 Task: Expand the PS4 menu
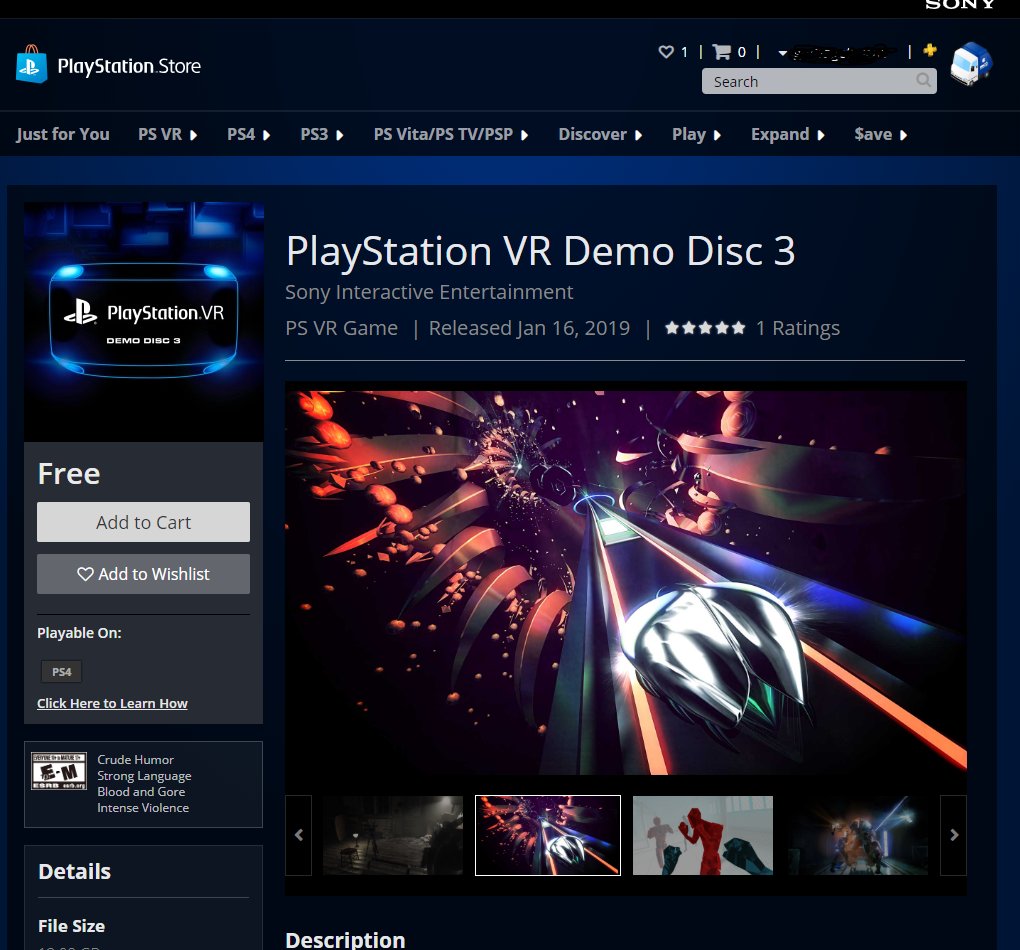coord(248,134)
